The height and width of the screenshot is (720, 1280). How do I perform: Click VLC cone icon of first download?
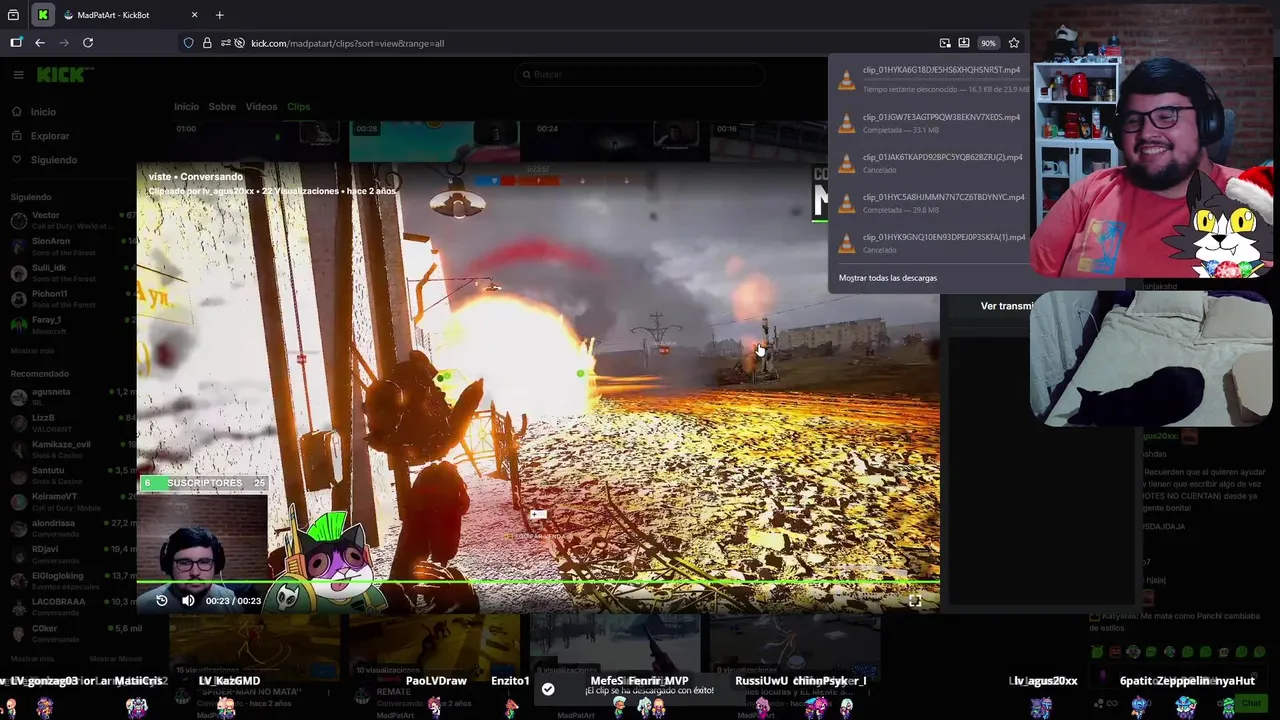coord(847,81)
